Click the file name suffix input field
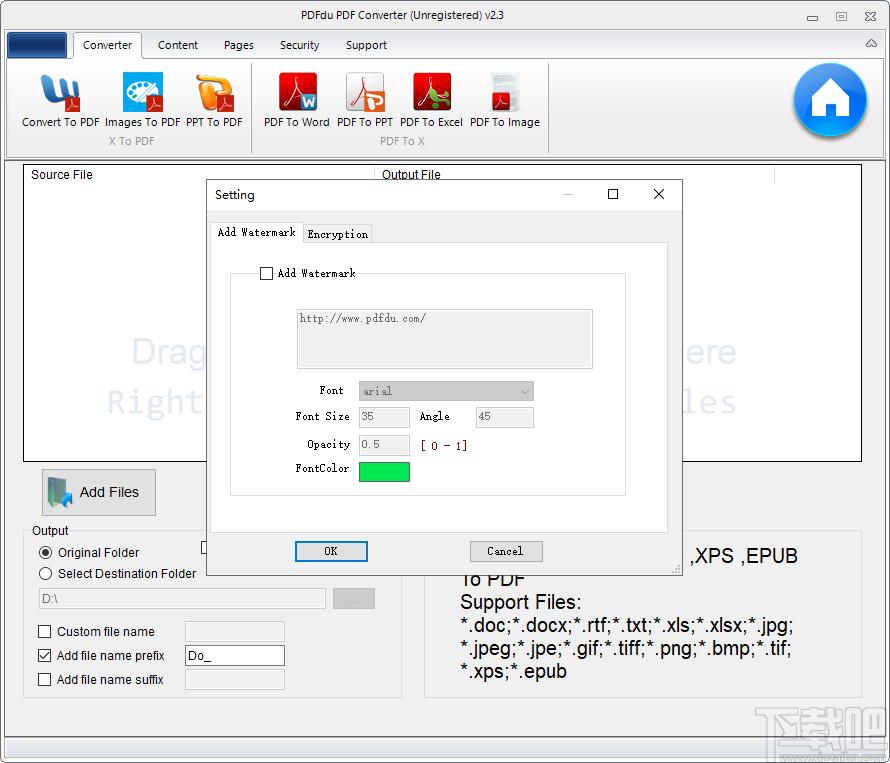The height and width of the screenshot is (763, 890). [234, 679]
